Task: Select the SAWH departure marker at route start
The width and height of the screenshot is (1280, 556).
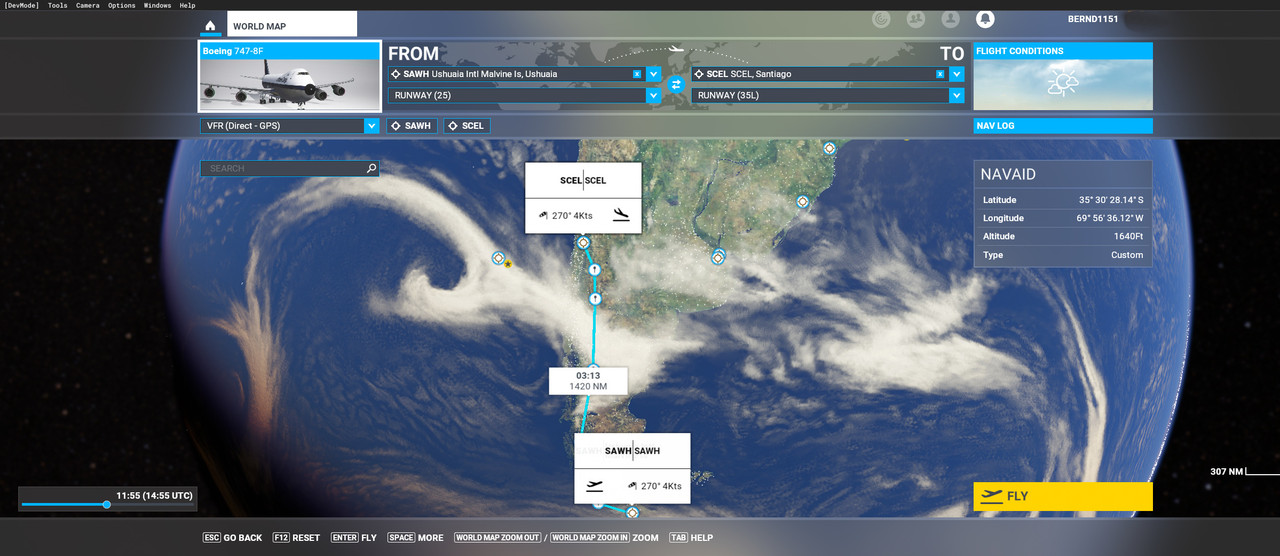Action: tap(632, 512)
